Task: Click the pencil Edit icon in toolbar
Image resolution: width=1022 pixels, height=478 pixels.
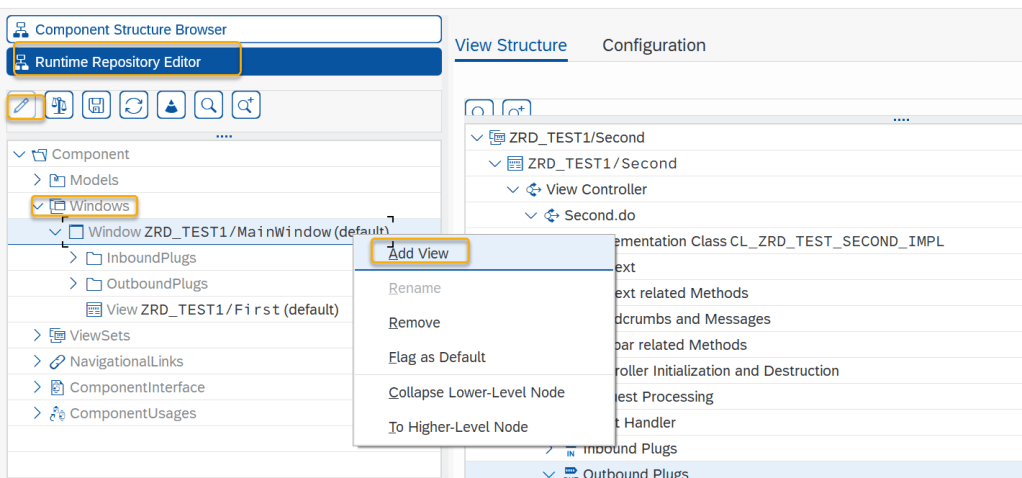Action: tap(22, 104)
